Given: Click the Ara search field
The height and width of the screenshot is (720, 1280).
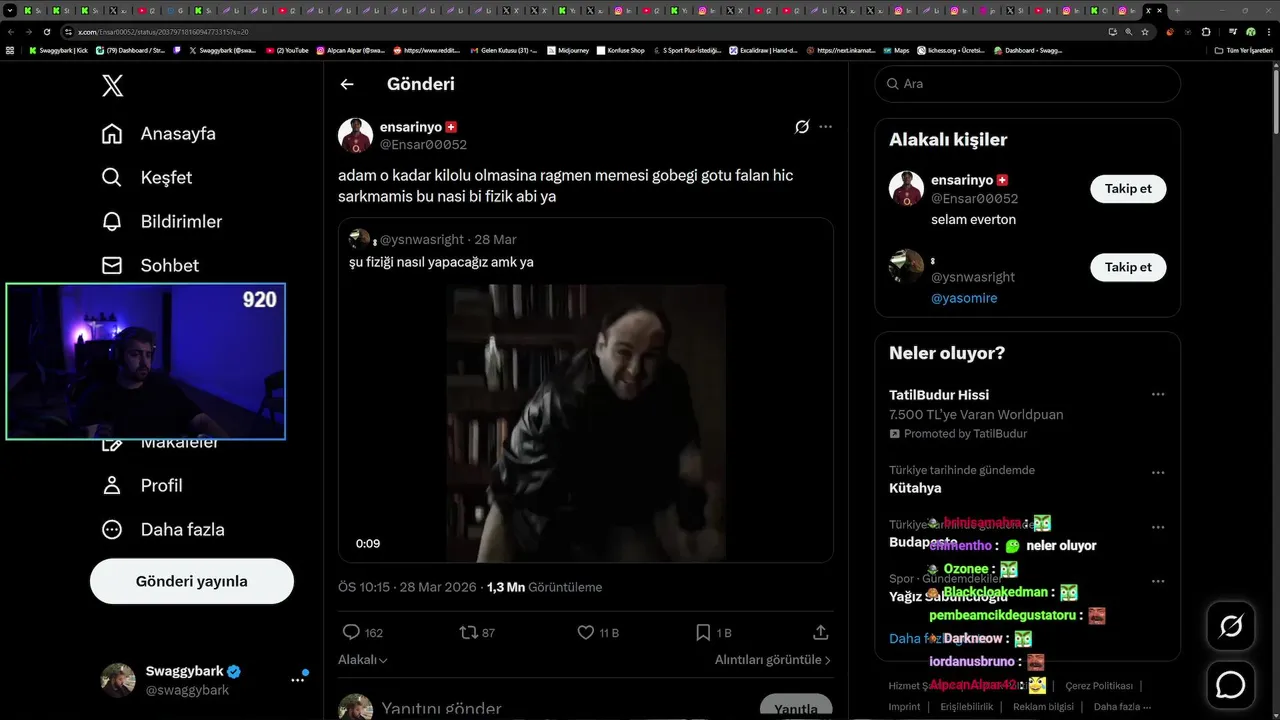Looking at the screenshot, I should click(x=1028, y=84).
